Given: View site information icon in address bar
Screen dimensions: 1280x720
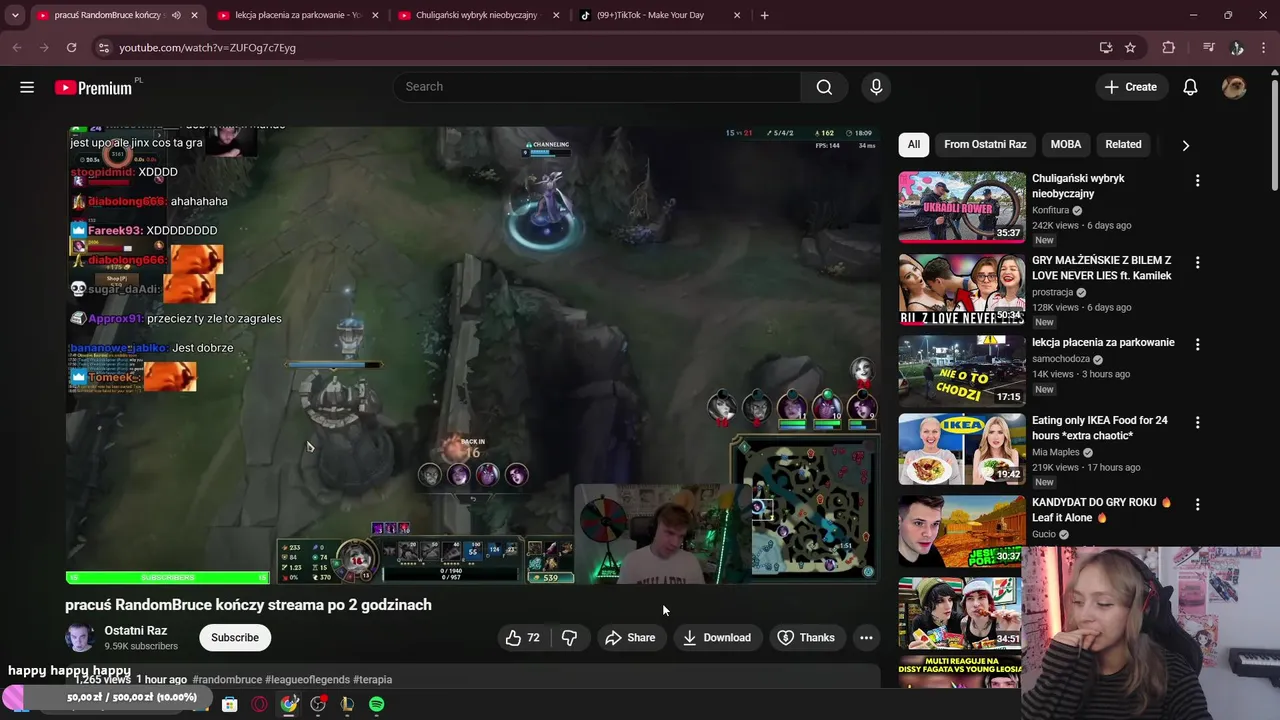Looking at the screenshot, I should [104, 47].
